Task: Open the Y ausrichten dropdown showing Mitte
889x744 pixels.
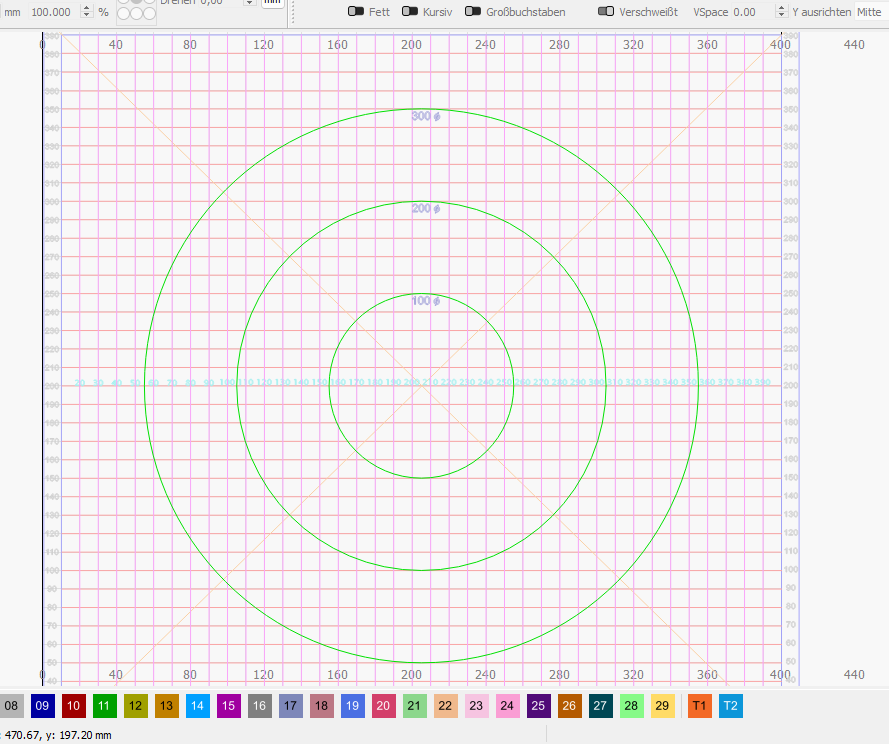Action: (868, 12)
